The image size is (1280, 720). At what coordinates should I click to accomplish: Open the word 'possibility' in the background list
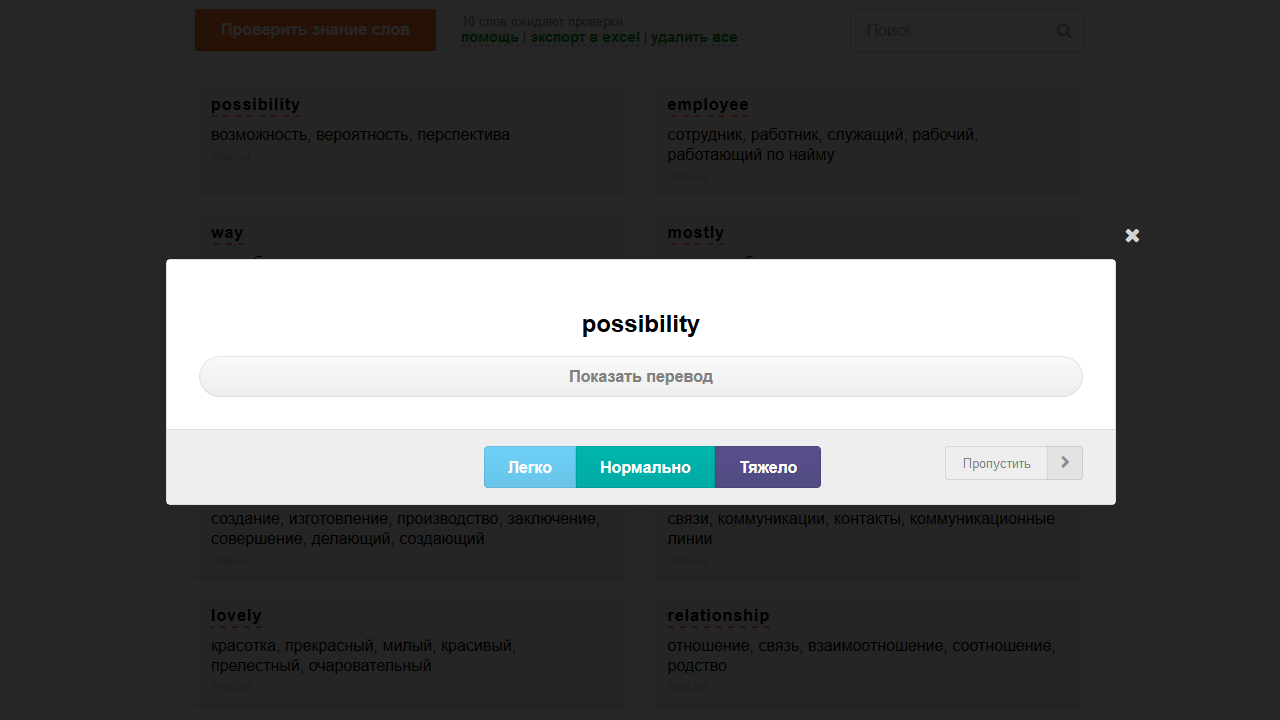pos(255,105)
